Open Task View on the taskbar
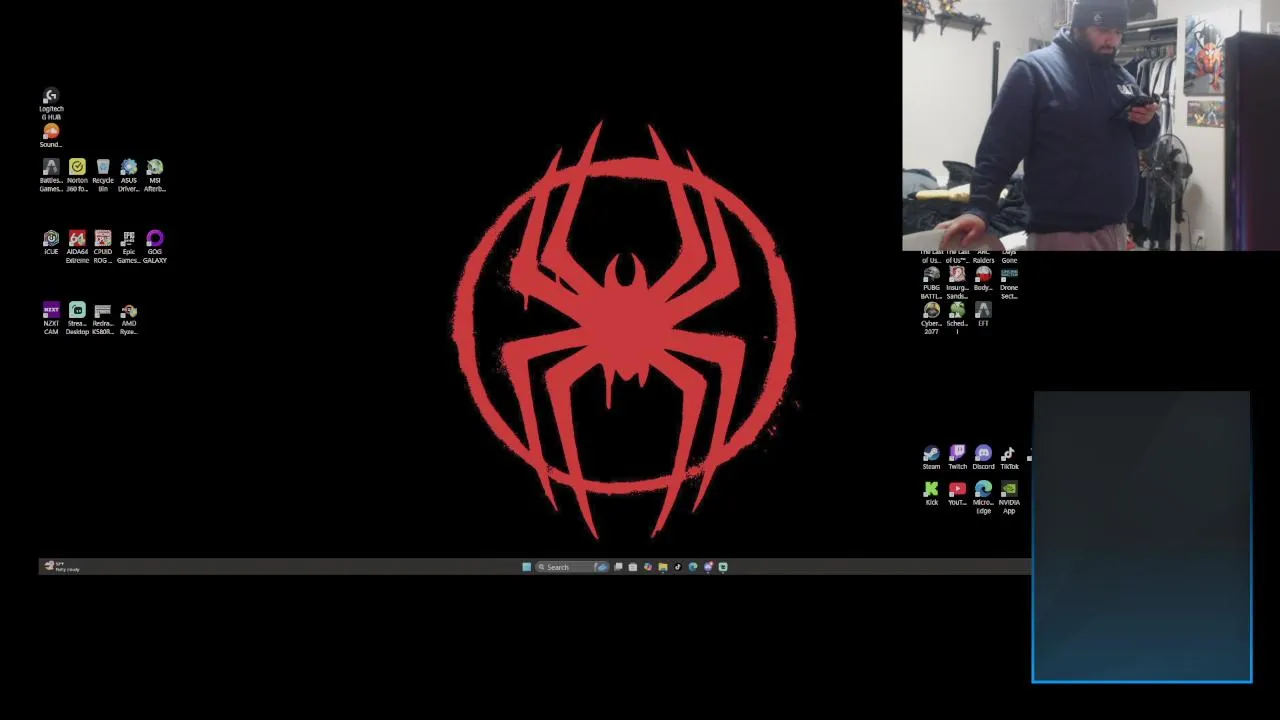The image size is (1280, 720). [x=618, y=567]
